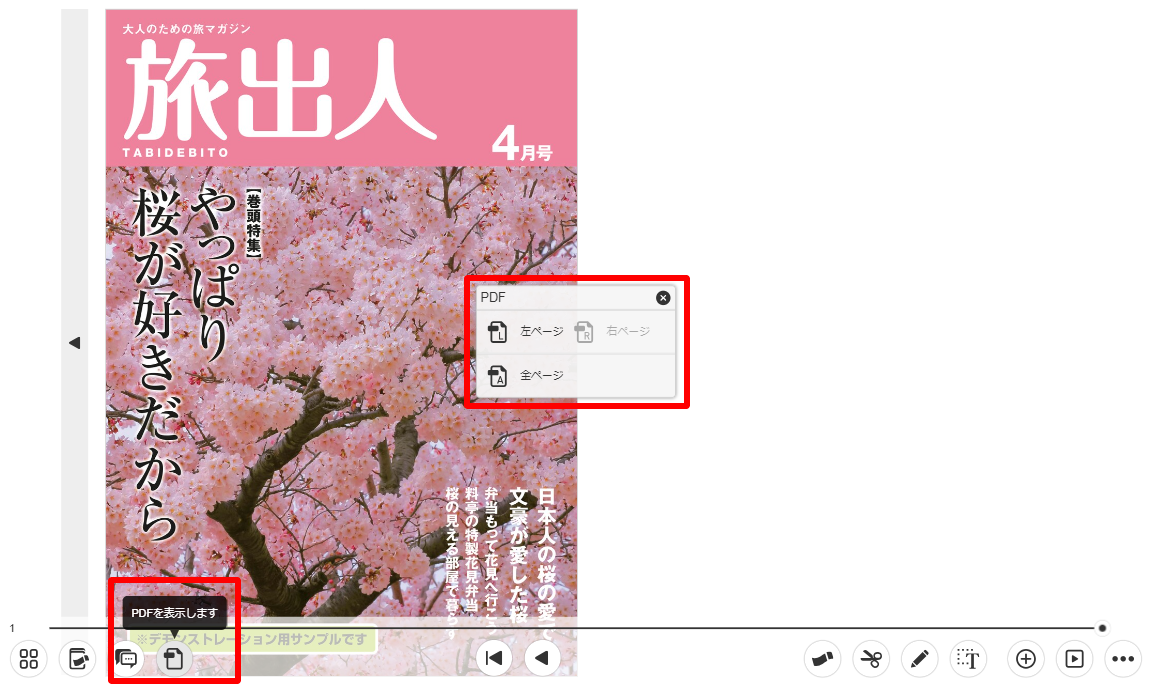Click the 右ページ PDF option
Viewport: 1152px width, 684px height.
[614, 332]
